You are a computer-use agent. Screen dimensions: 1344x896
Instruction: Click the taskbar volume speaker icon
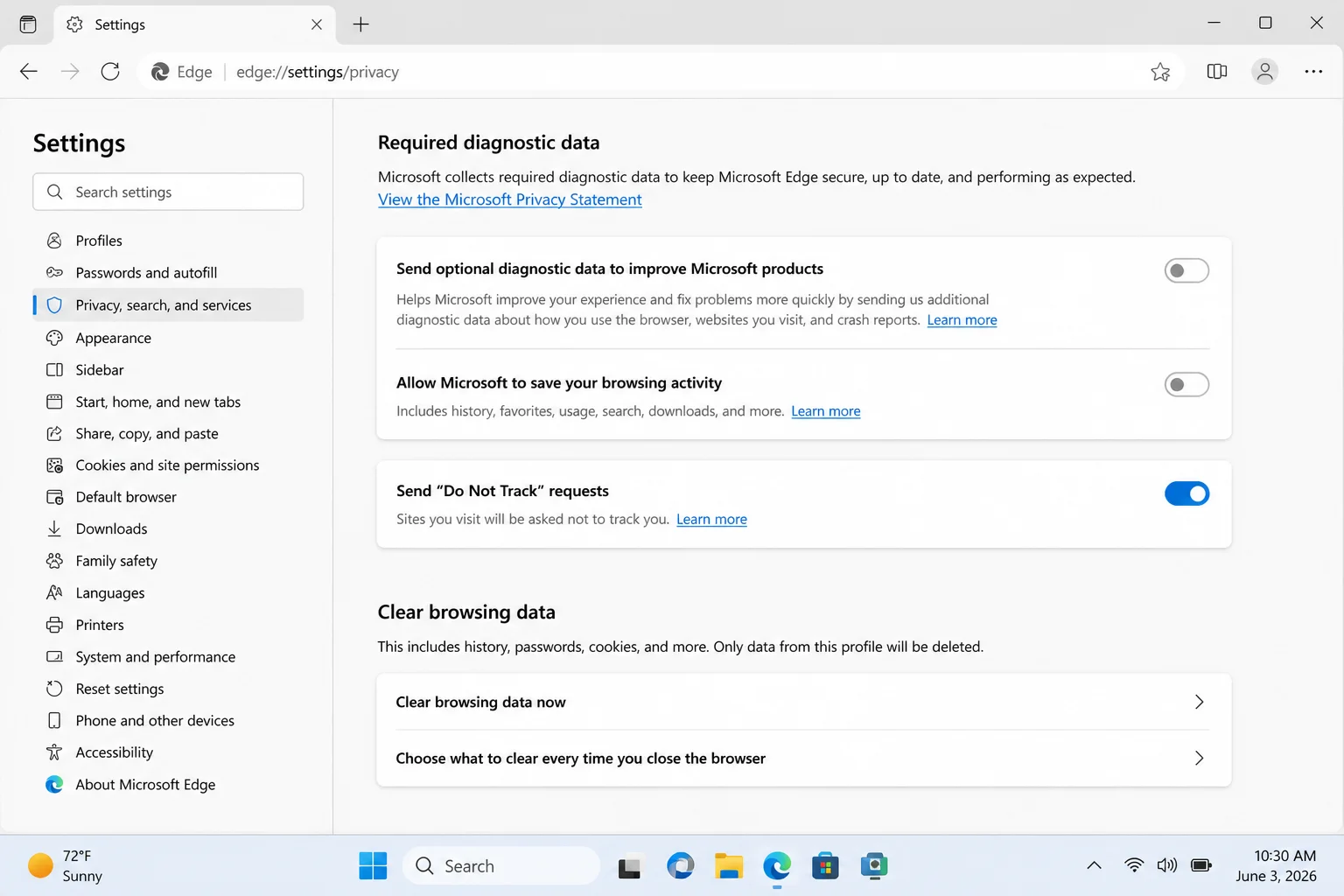1167,865
